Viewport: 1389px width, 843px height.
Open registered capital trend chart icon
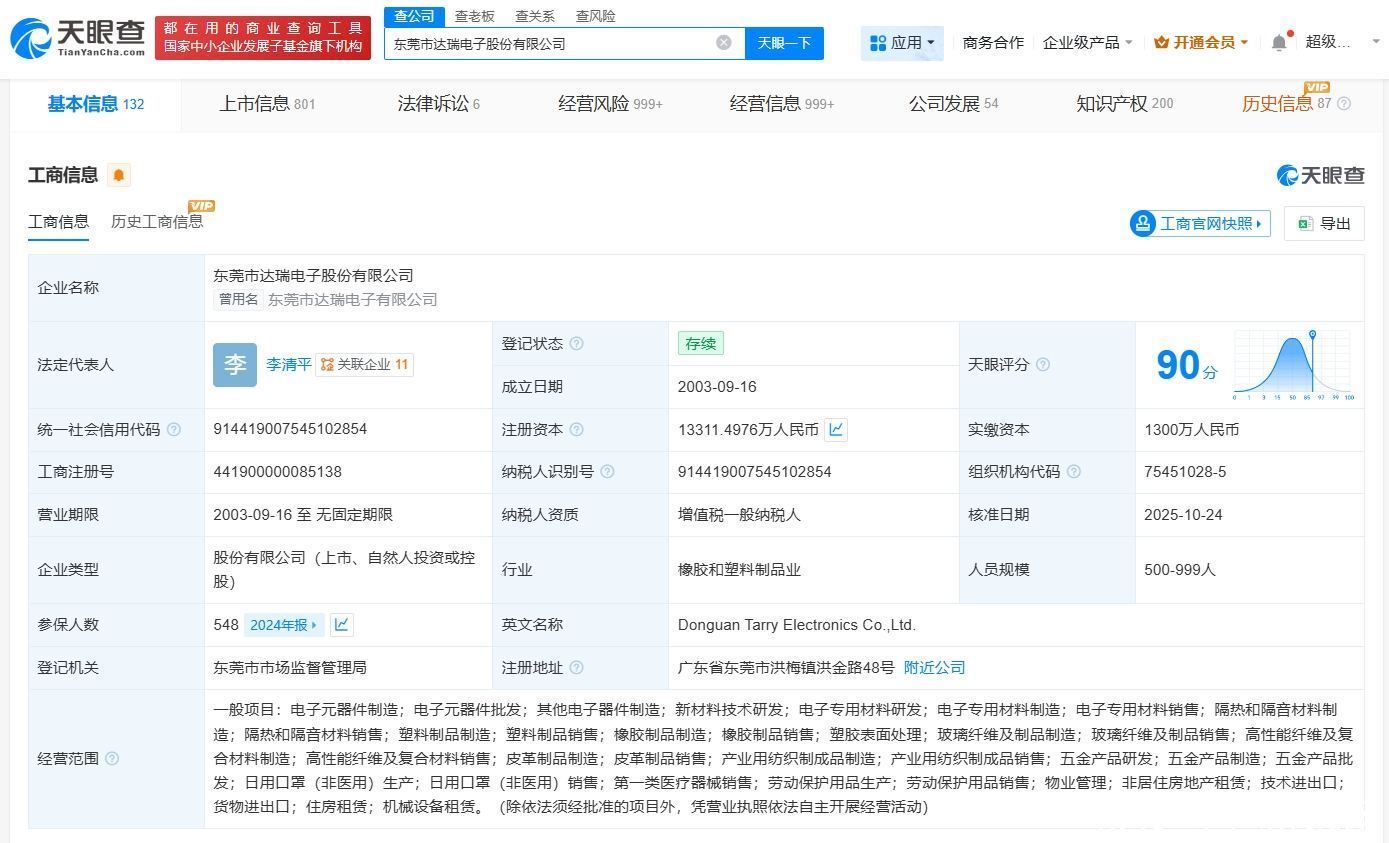pyautogui.click(x=837, y=429)
